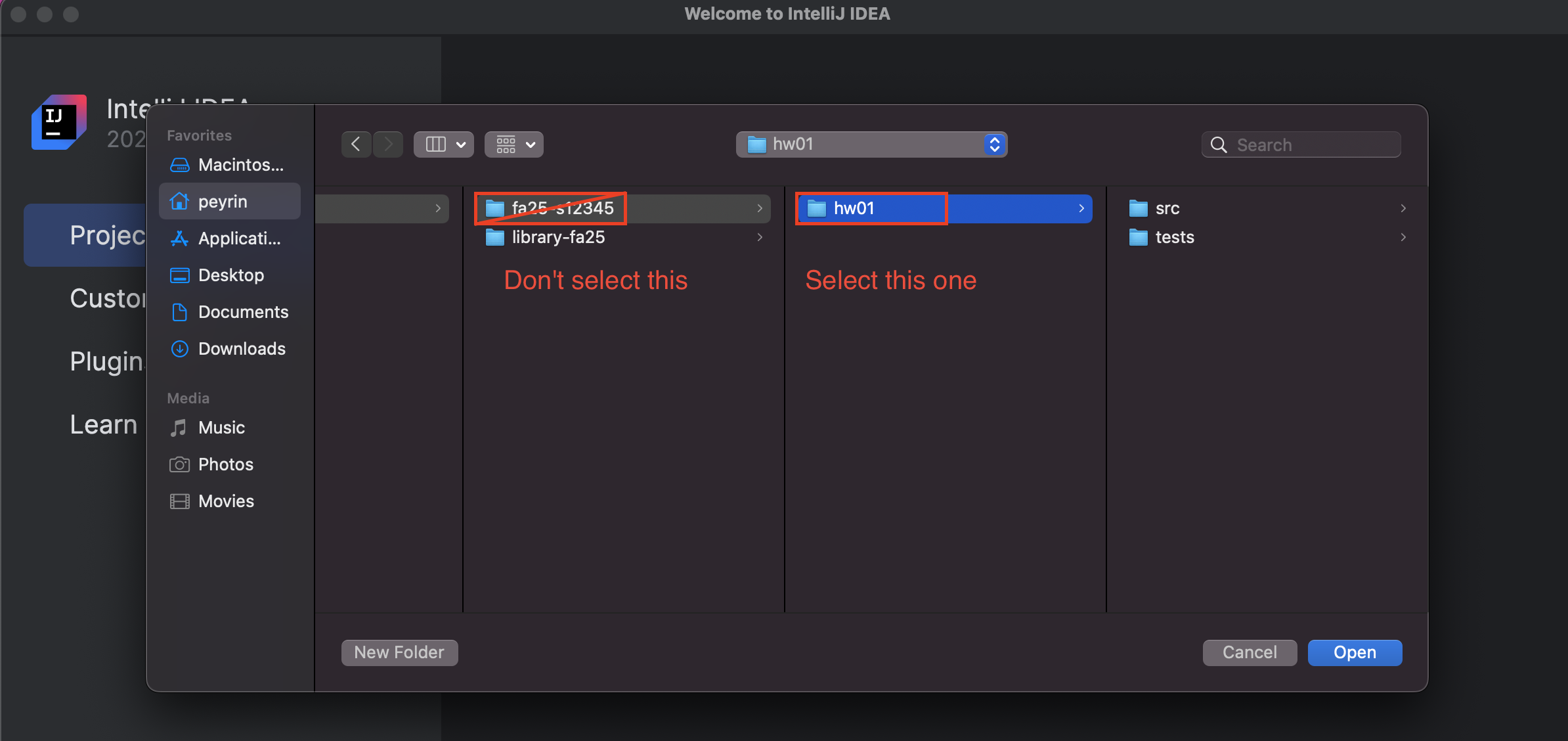The height and width of the screenshot is (741, 1568).
Task: Click the Open button
Action: point(1354,652)
